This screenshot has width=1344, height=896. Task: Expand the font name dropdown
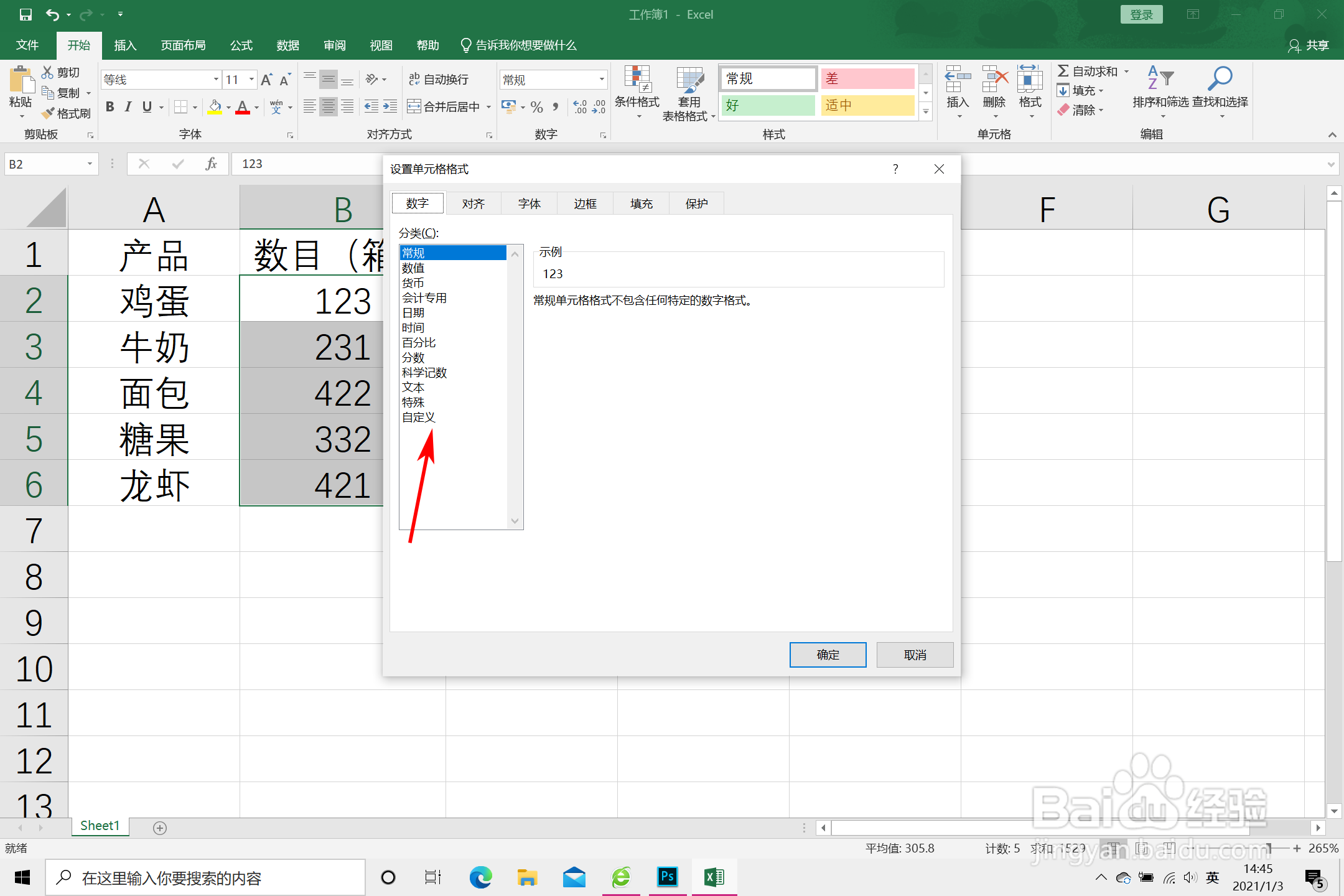[216, 80]
